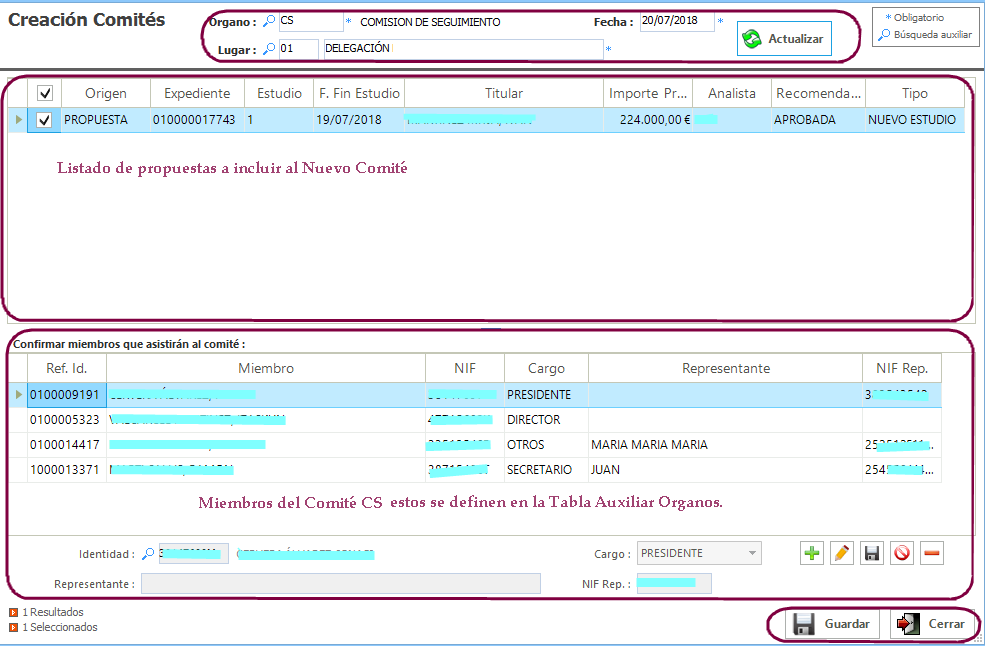The width and height of the screenshot is (985, 646).
Task: Sort members by the NIF column header
Action: tap(465, 368)
